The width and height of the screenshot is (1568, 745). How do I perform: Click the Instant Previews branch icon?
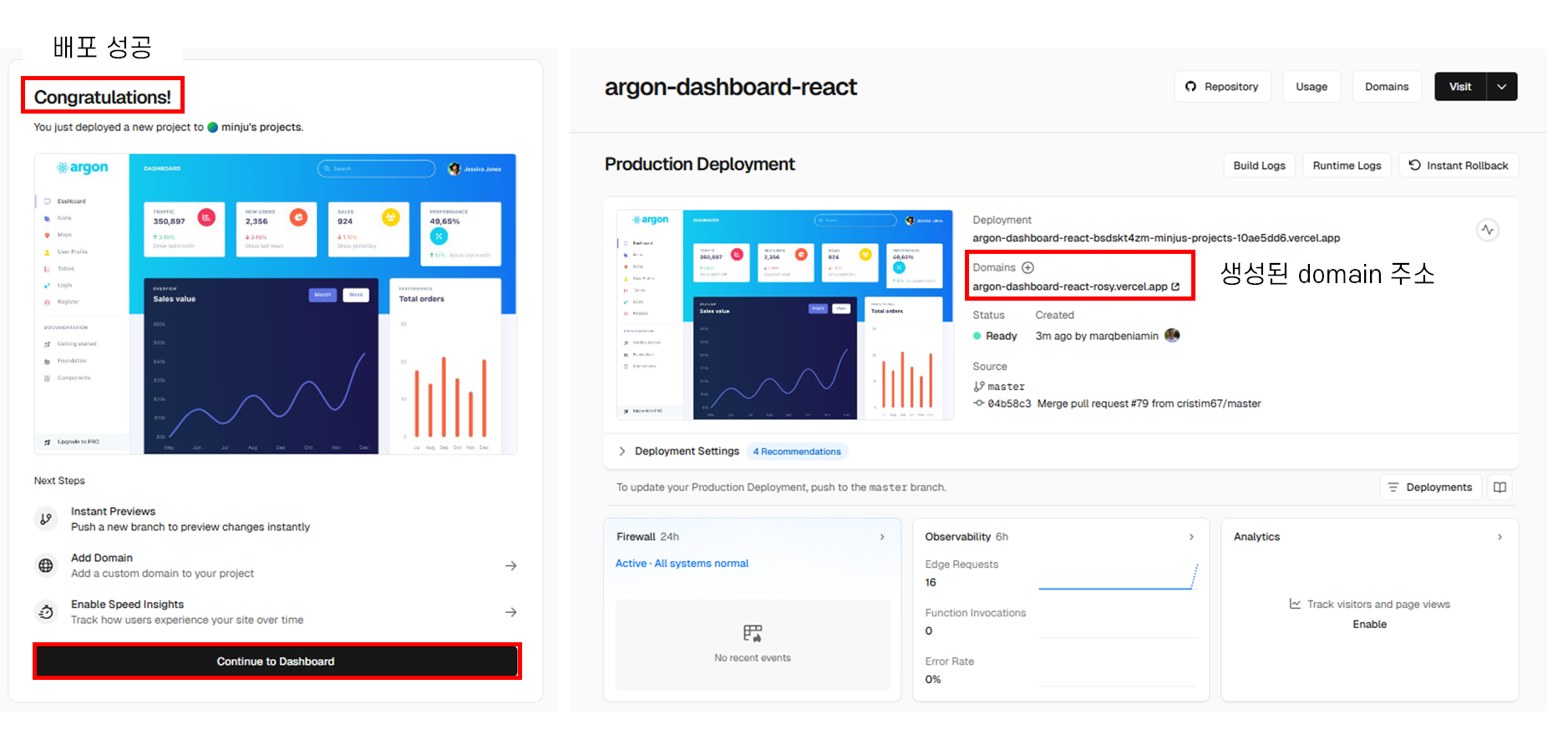46,519
